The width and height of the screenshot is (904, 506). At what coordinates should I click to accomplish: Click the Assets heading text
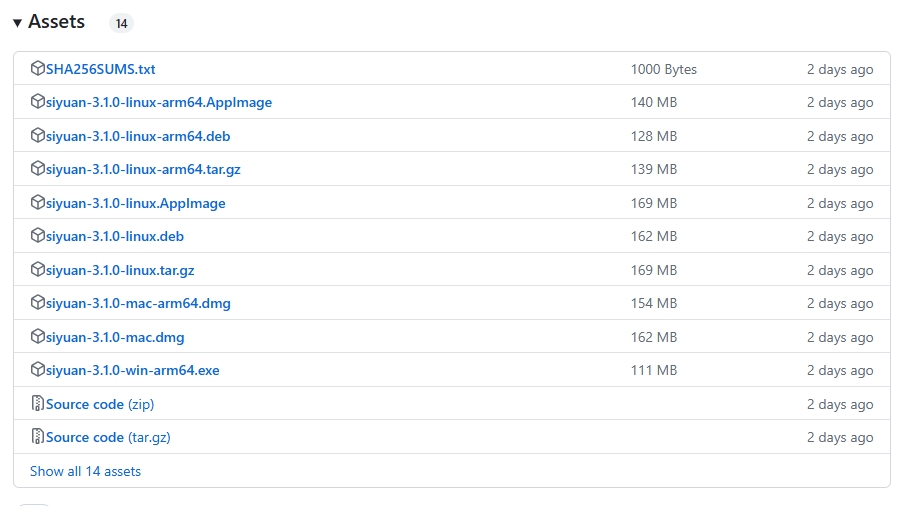click(x=57, y=22)
